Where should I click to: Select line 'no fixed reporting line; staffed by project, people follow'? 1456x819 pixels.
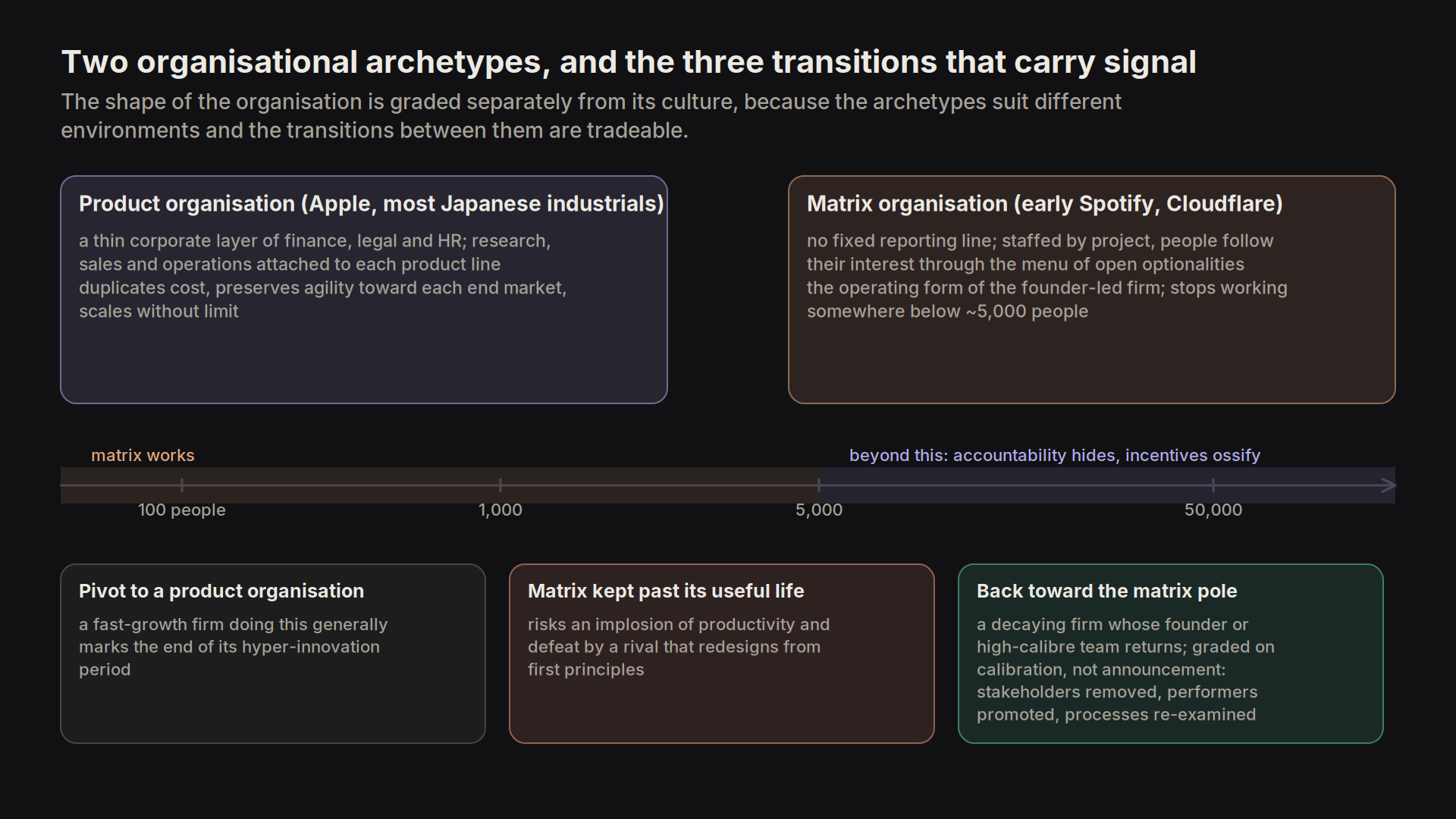(x=1040, y=241)
